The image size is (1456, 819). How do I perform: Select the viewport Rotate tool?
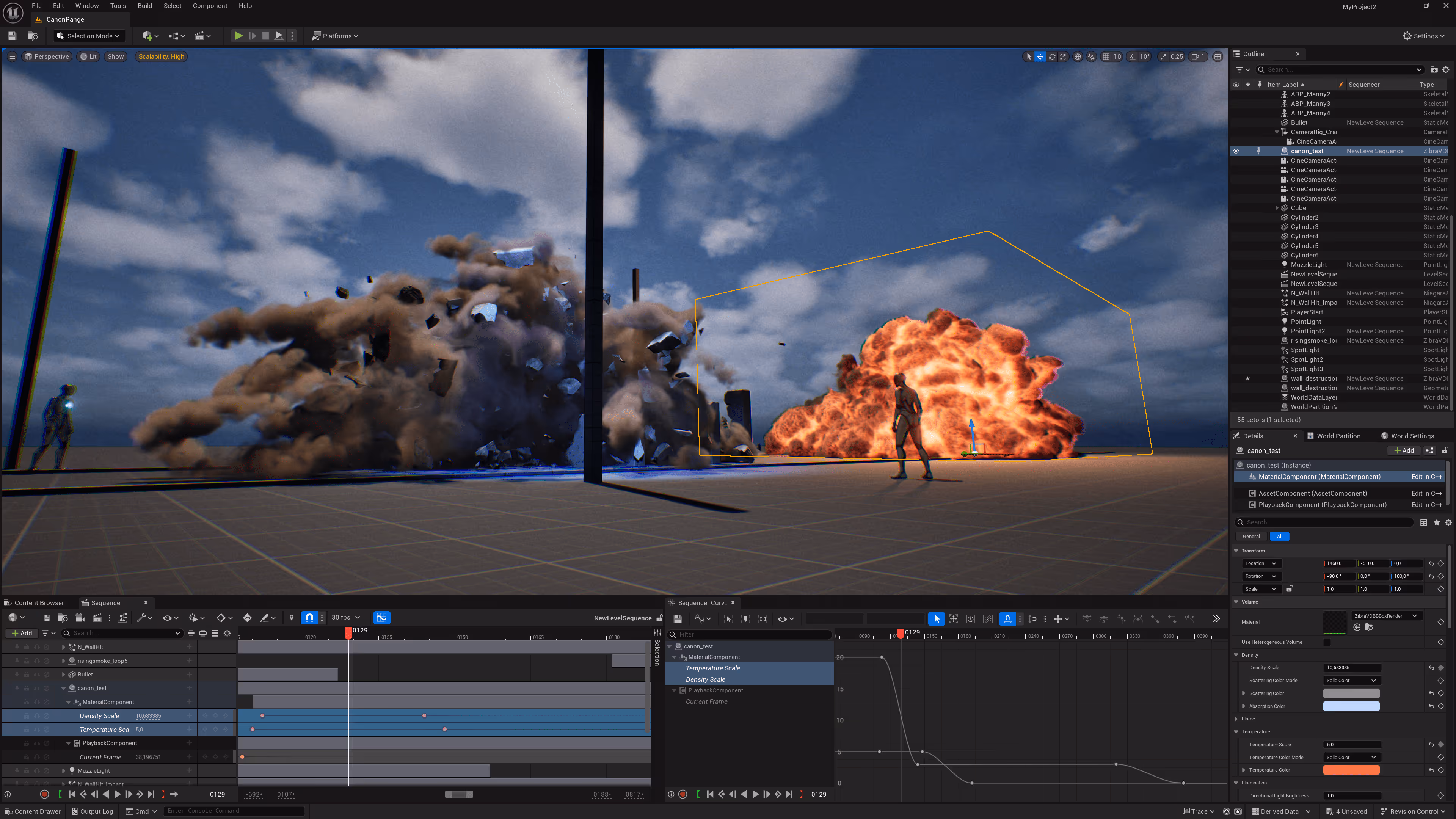tap(1052, 56)
